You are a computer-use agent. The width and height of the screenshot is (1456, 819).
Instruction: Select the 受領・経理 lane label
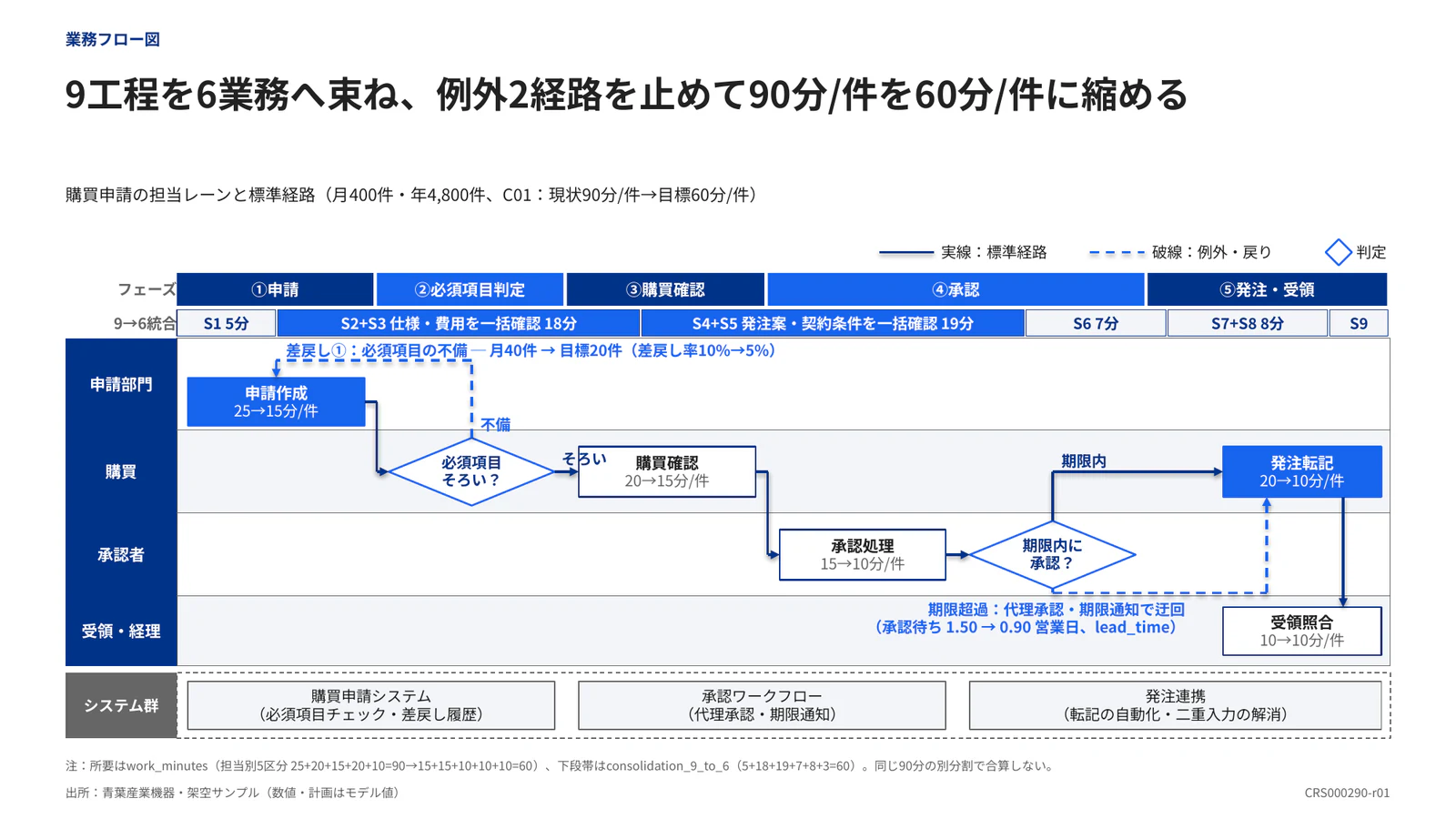(x=121, y=631)
